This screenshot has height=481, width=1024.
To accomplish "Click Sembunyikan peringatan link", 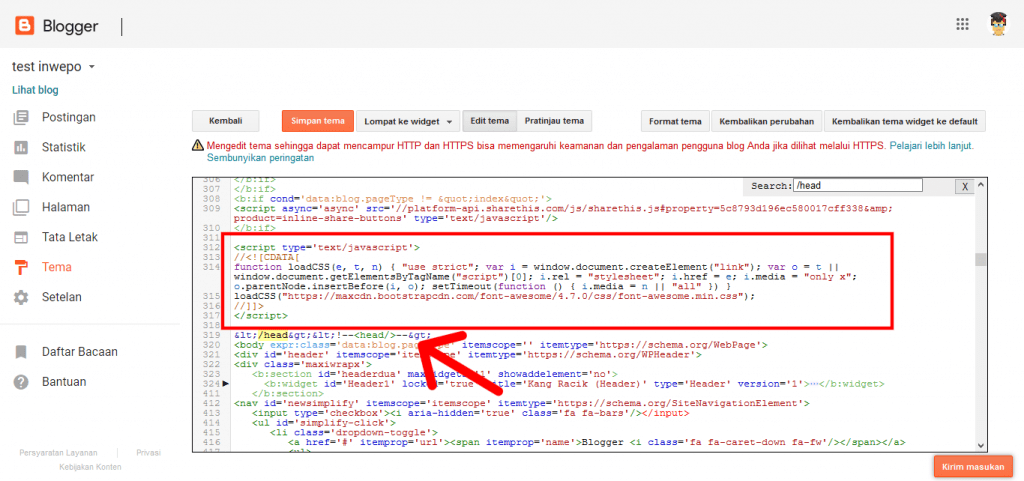I will coord(261,158).
